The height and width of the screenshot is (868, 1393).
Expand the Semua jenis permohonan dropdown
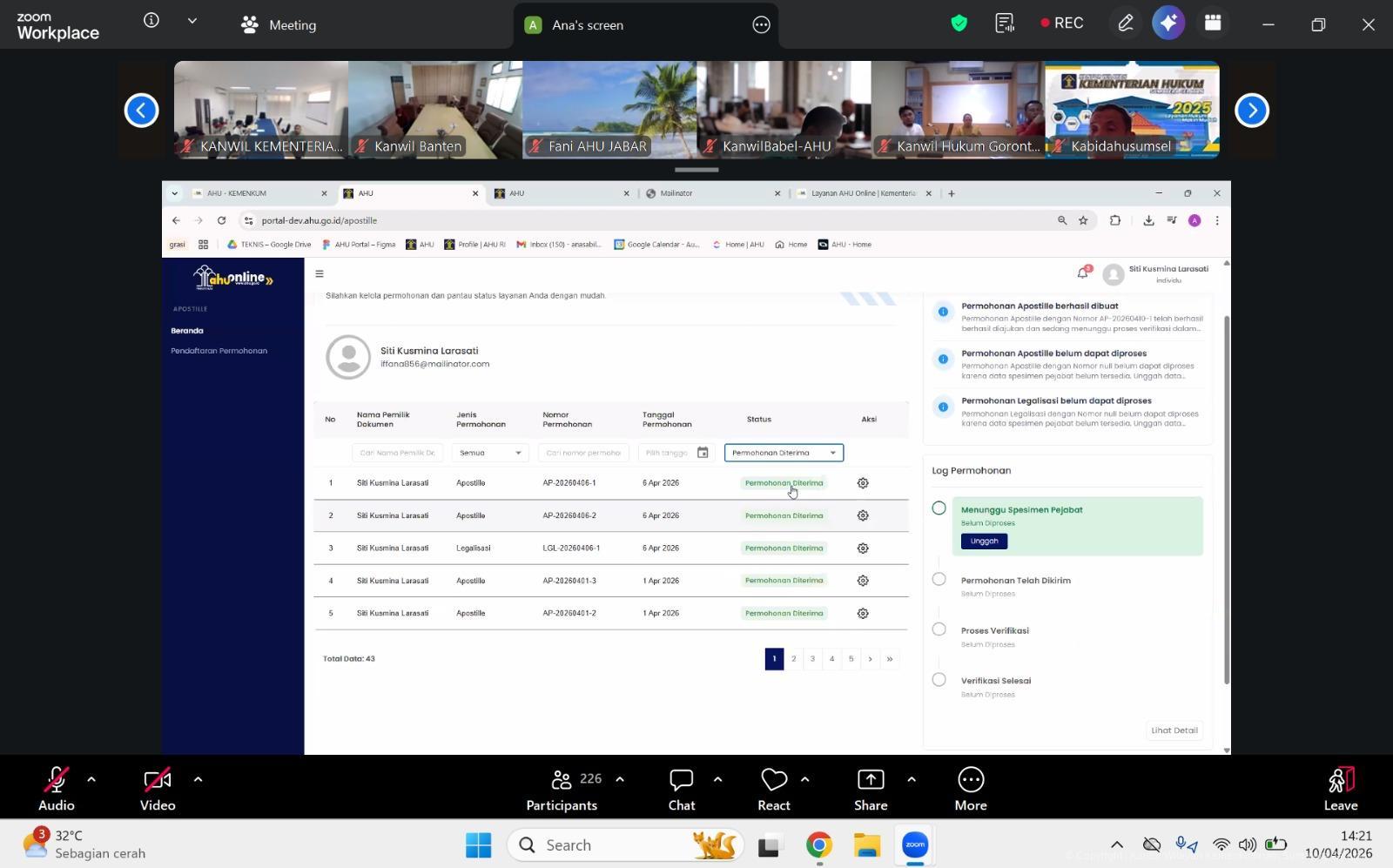pos(489,453)
